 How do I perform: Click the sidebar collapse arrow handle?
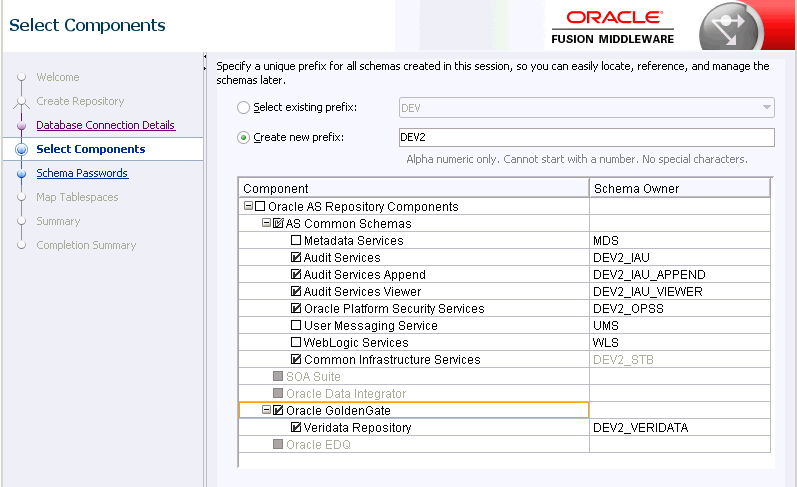(205, 62)
